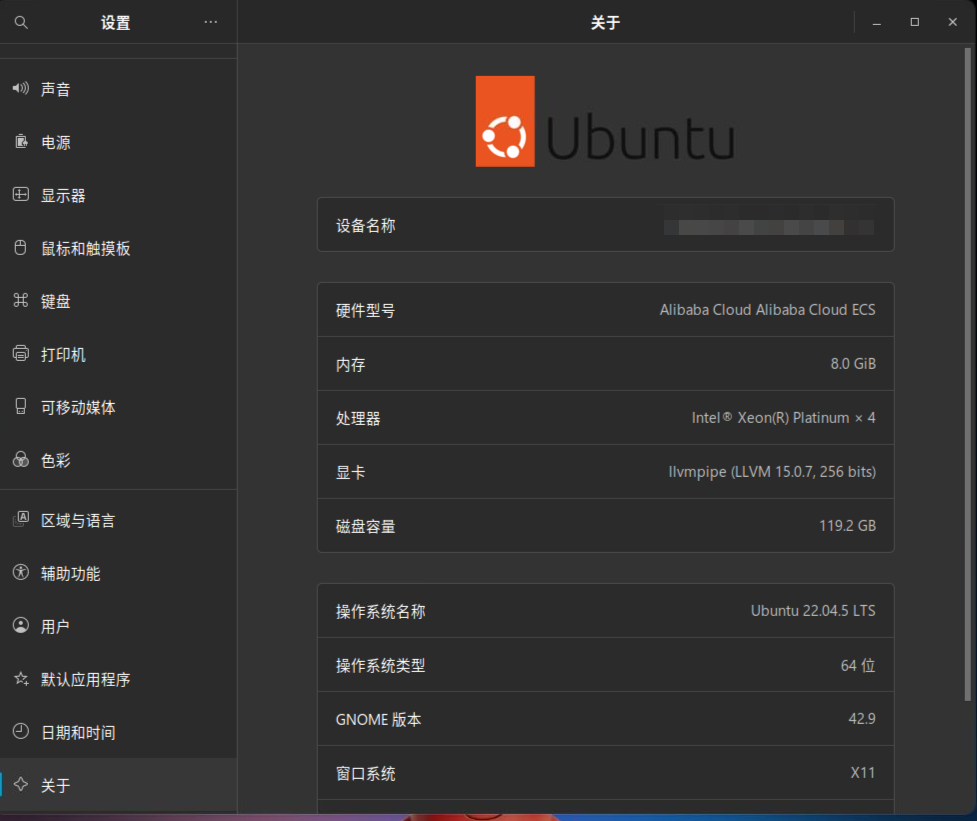Click the X11 windowing system value

(x=863, y=772)
